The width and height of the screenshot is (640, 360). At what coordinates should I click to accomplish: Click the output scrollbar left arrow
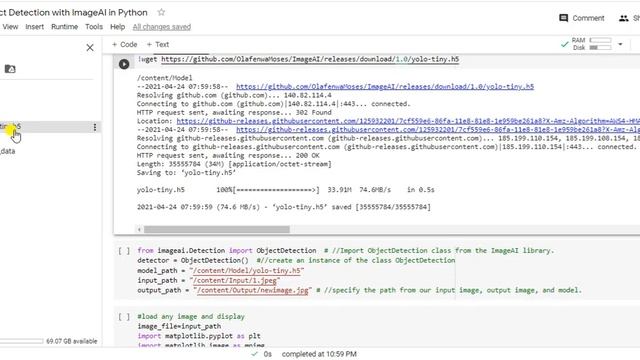[140, 229]
